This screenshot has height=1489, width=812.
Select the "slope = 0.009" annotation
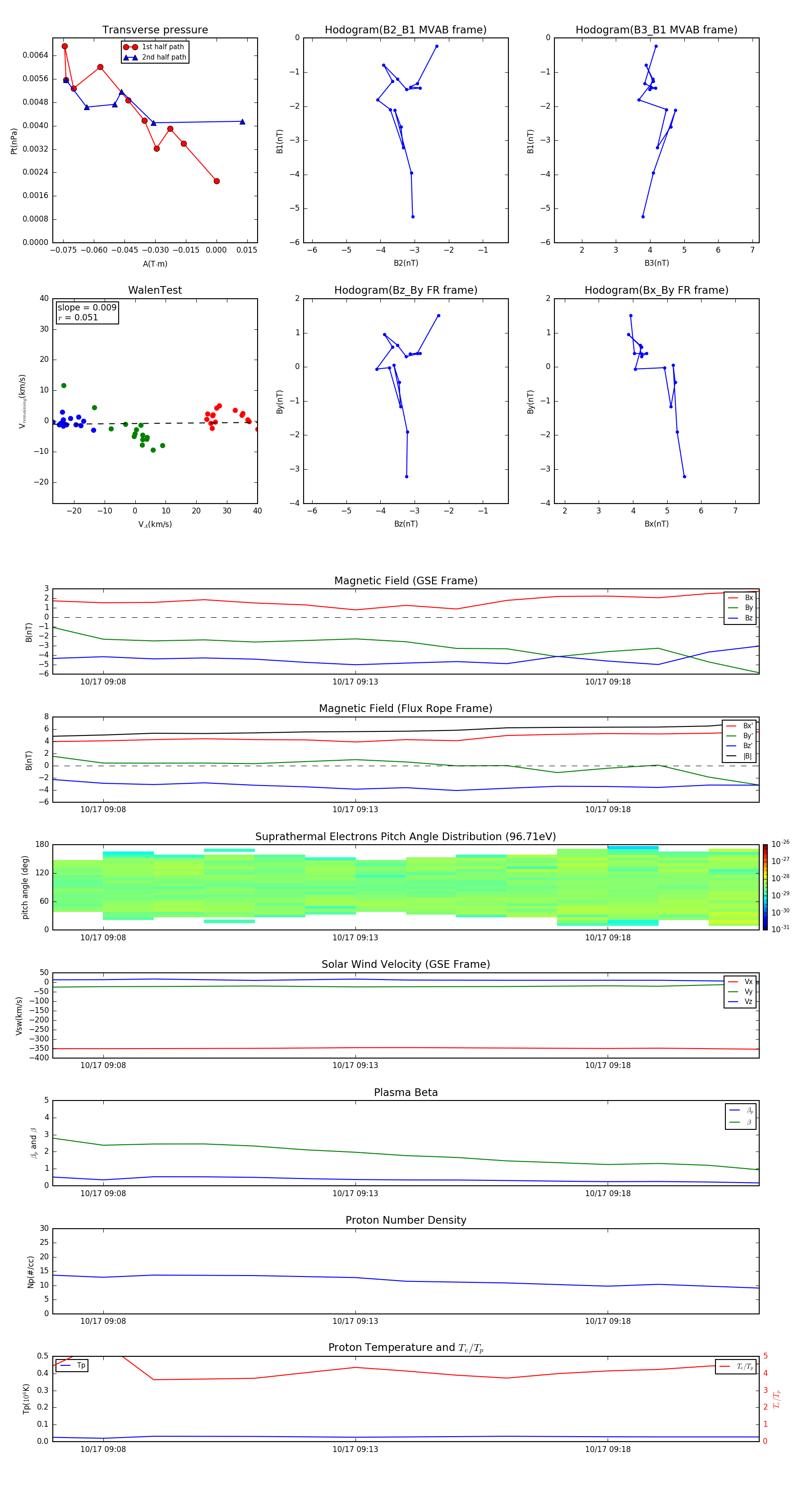(87, 308)
